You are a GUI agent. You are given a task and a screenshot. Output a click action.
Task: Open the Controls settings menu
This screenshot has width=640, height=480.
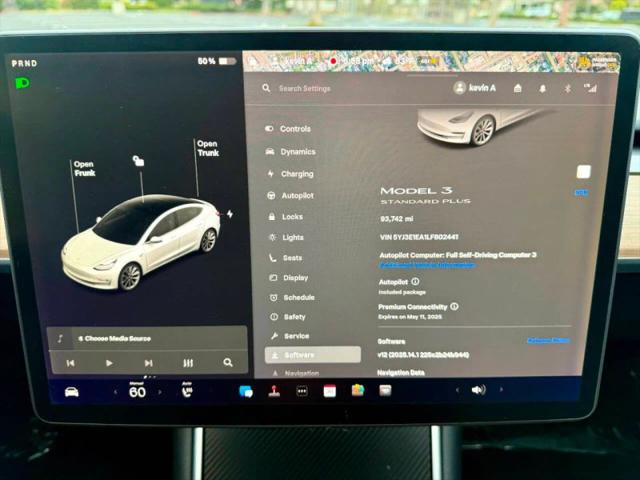click(288, 129)
